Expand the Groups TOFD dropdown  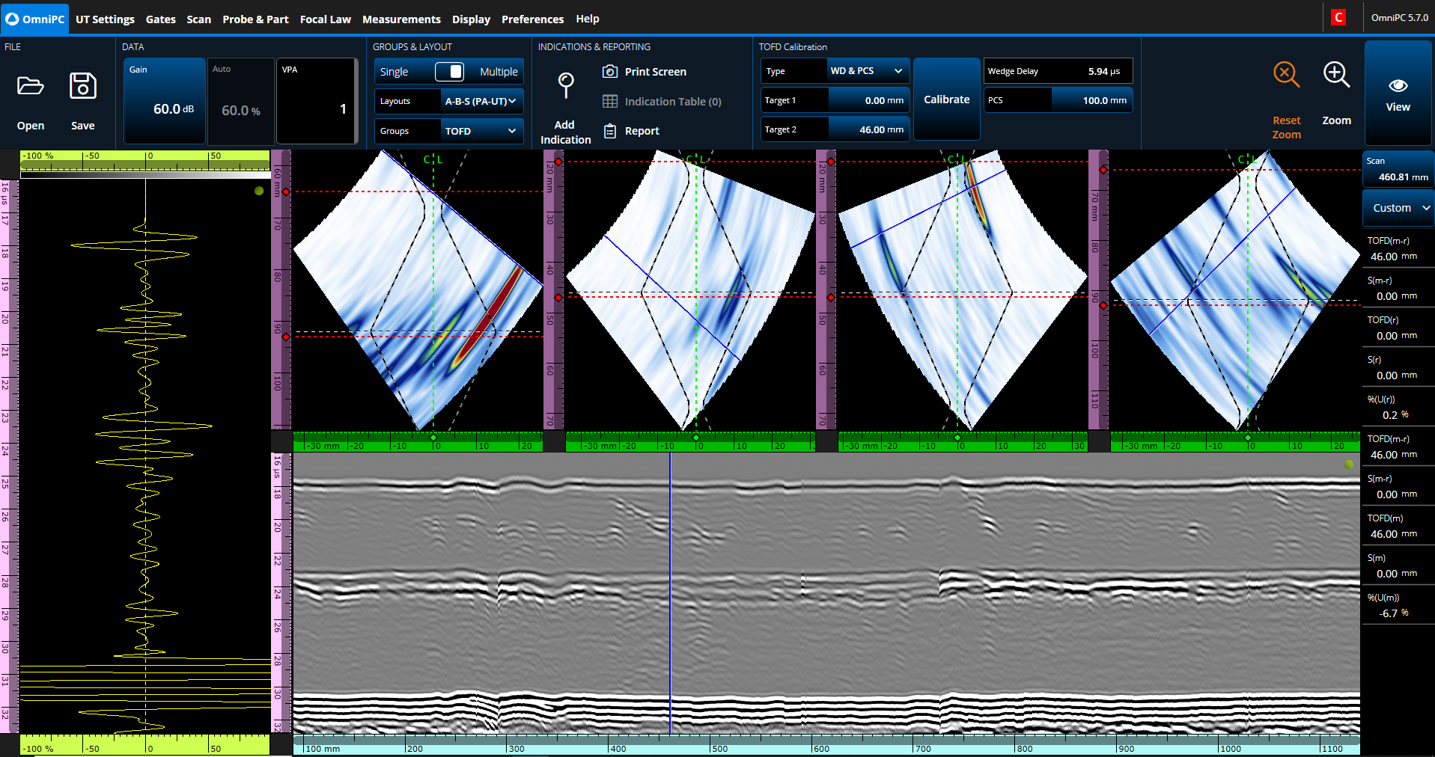[x=480, y=131]
